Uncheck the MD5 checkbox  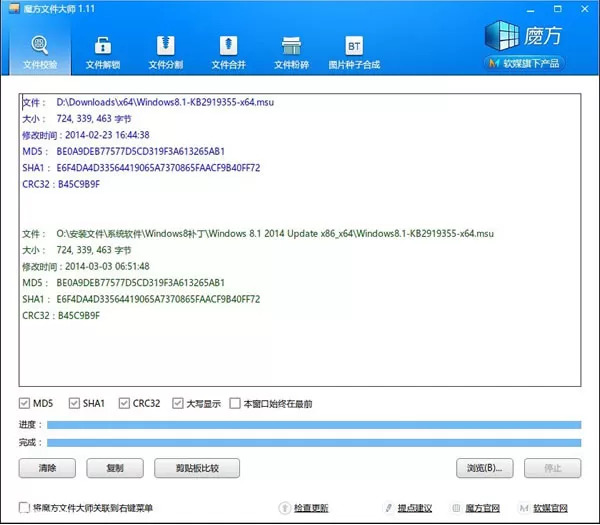click(x=24, y=403)
